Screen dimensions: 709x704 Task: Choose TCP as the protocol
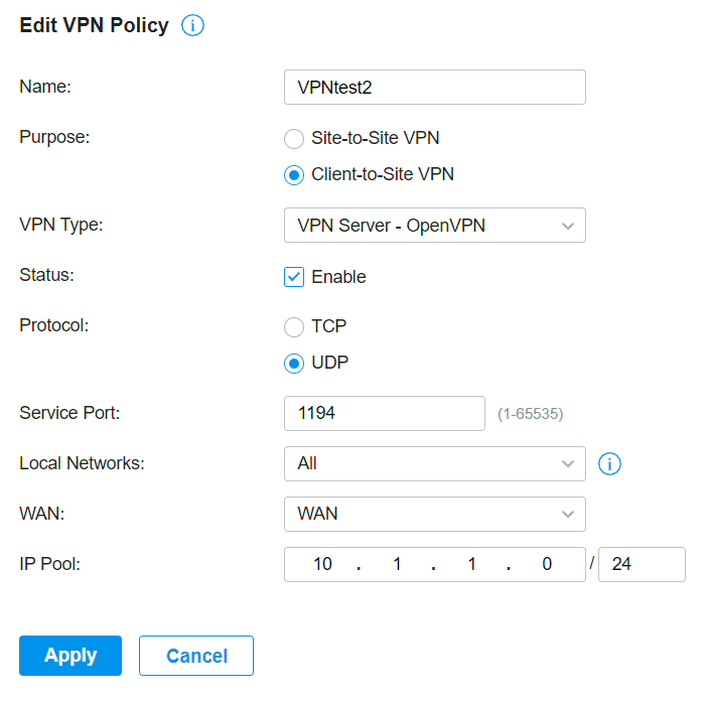[294, 326]
